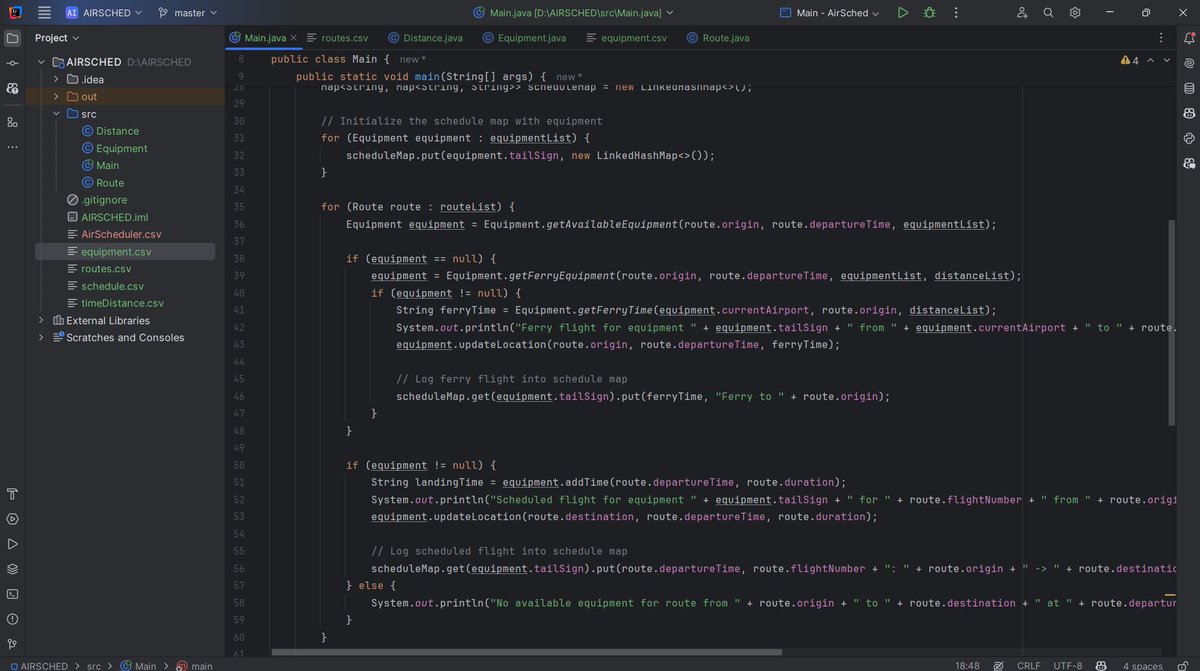Switch to the Equipment.java tab
This screenshot has height=671, width=1200.
pos(524,38)
